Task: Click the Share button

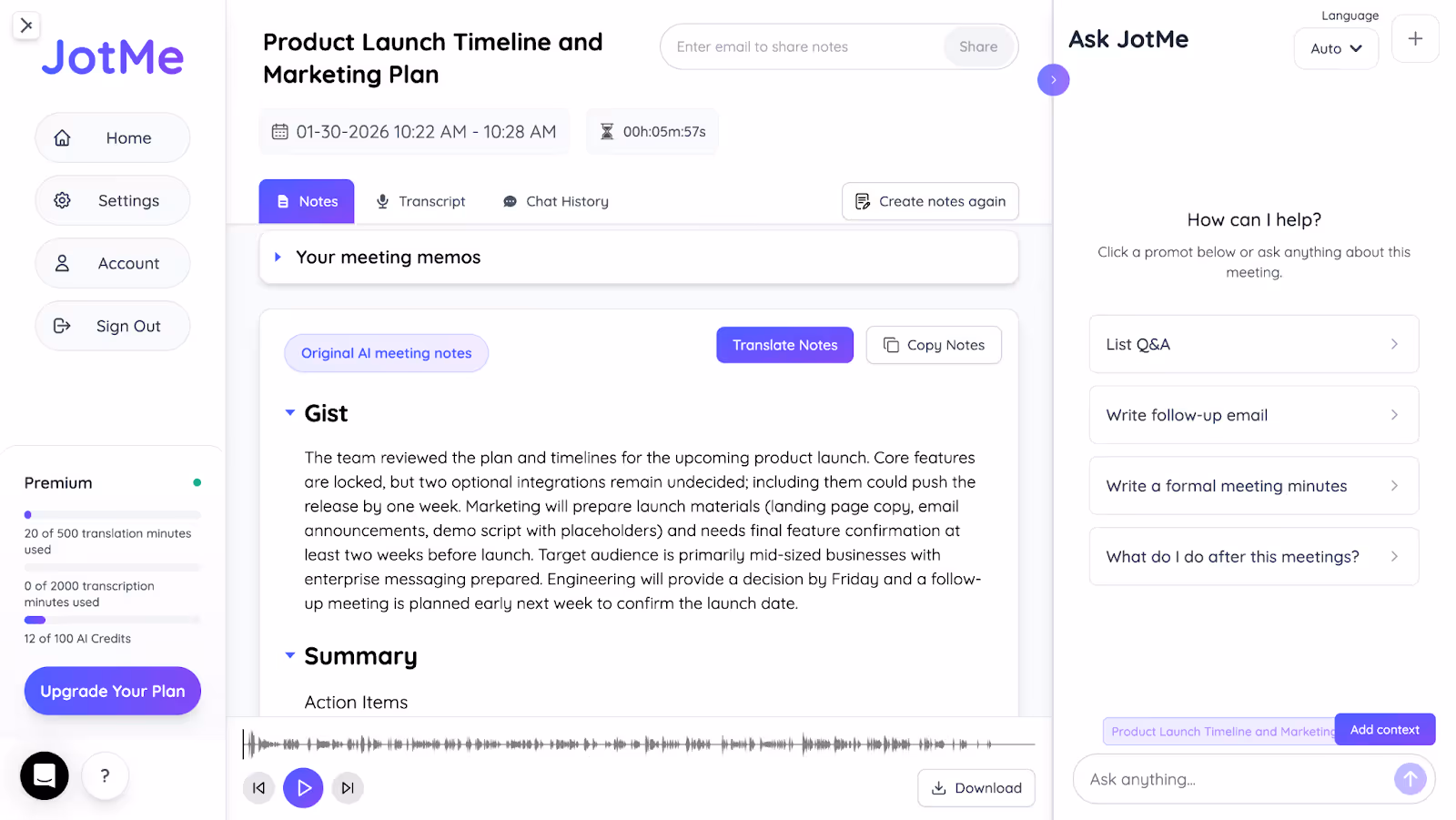Action: (x=978, y=46)
